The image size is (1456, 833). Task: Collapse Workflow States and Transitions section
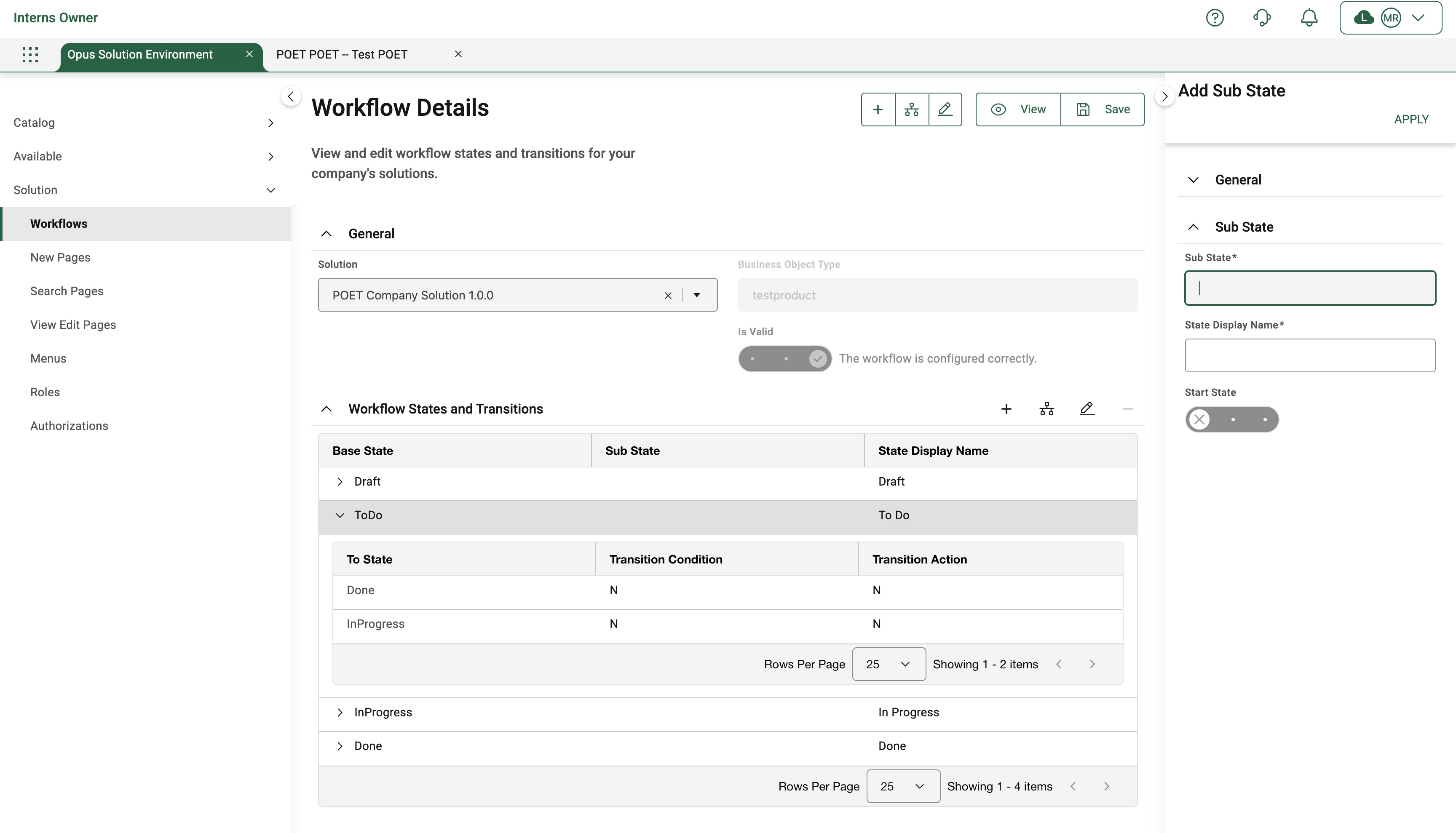coord(326,409)
